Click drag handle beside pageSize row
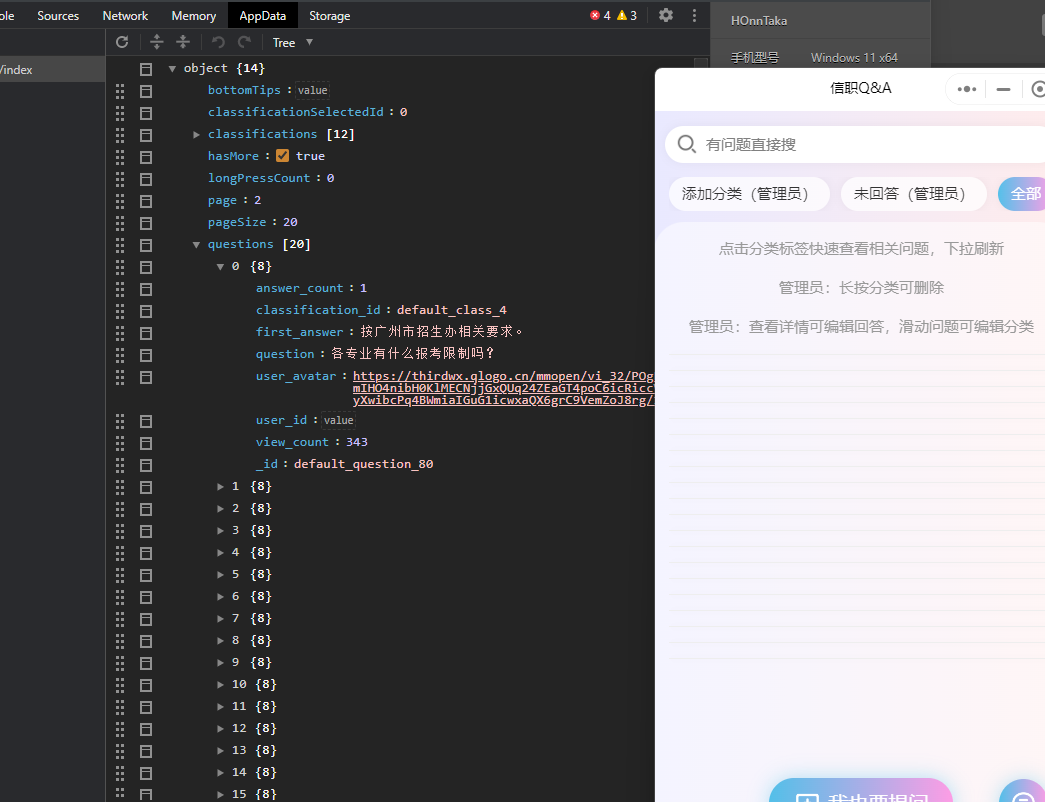Screen dimensions: 1045x802 120,223
